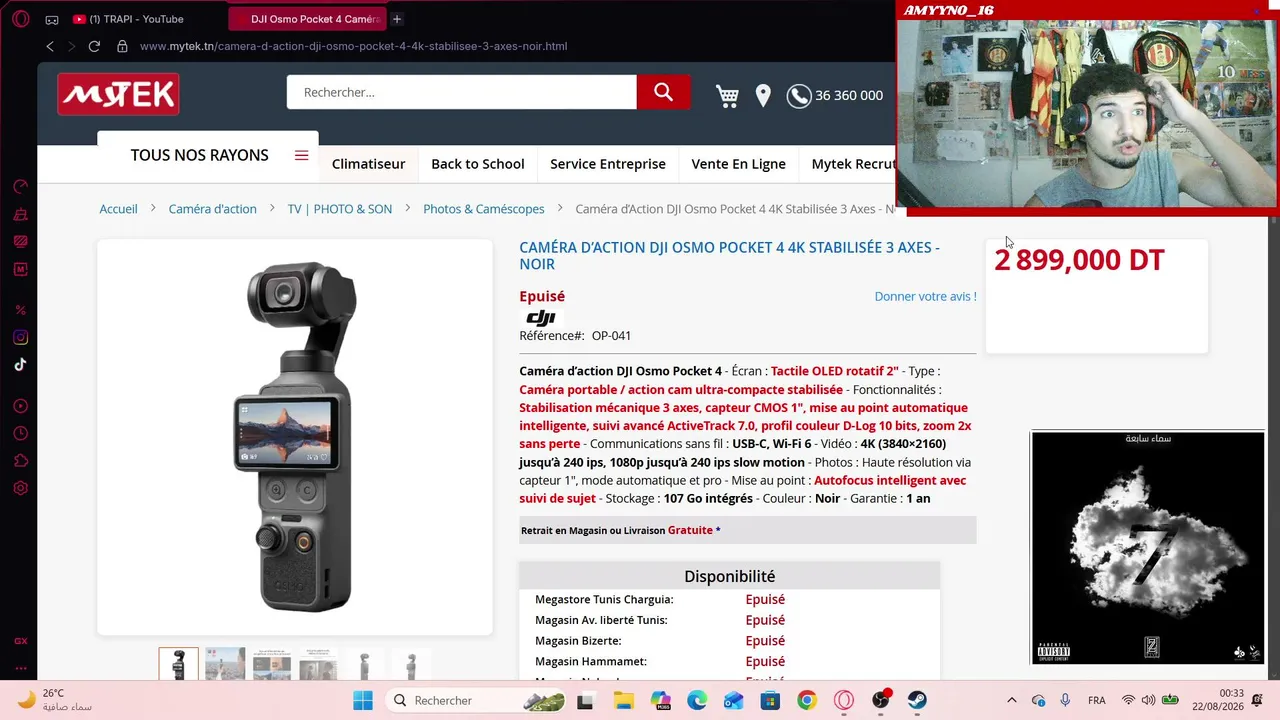Image resolution: width=1280 pixels, height=720 pixels.
Task: Open the Climatiseur menu
Action: coord(368,164)
